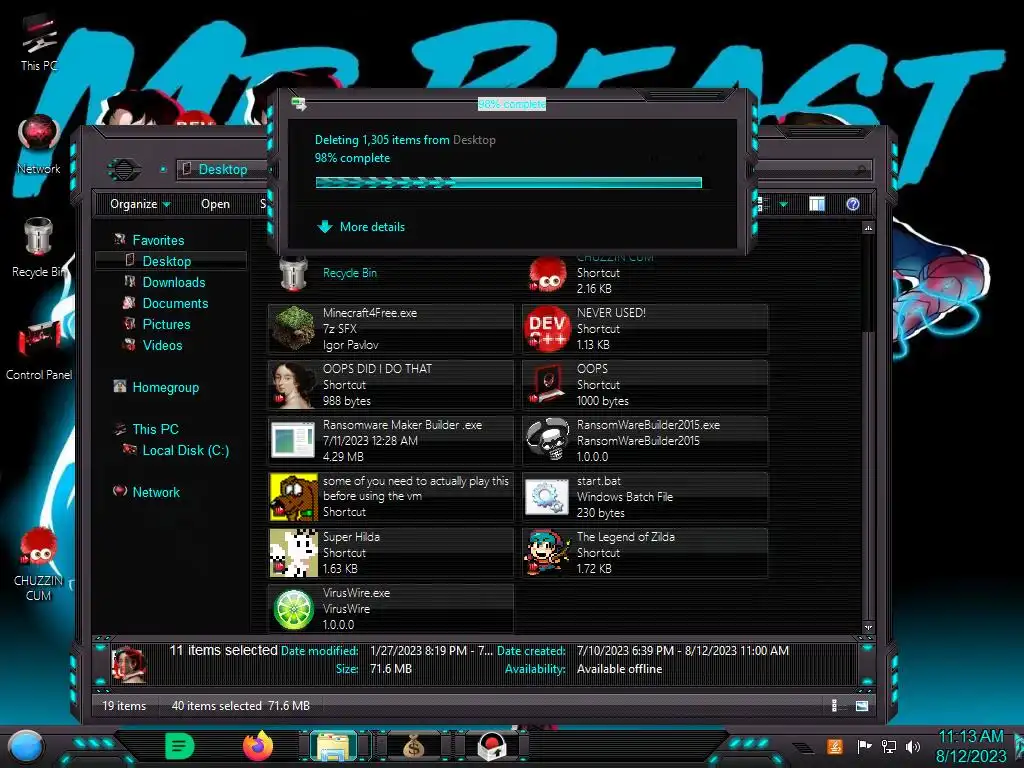
Task: Select the dog shortcut icon 'some of you need'
Action: [293, 497]
